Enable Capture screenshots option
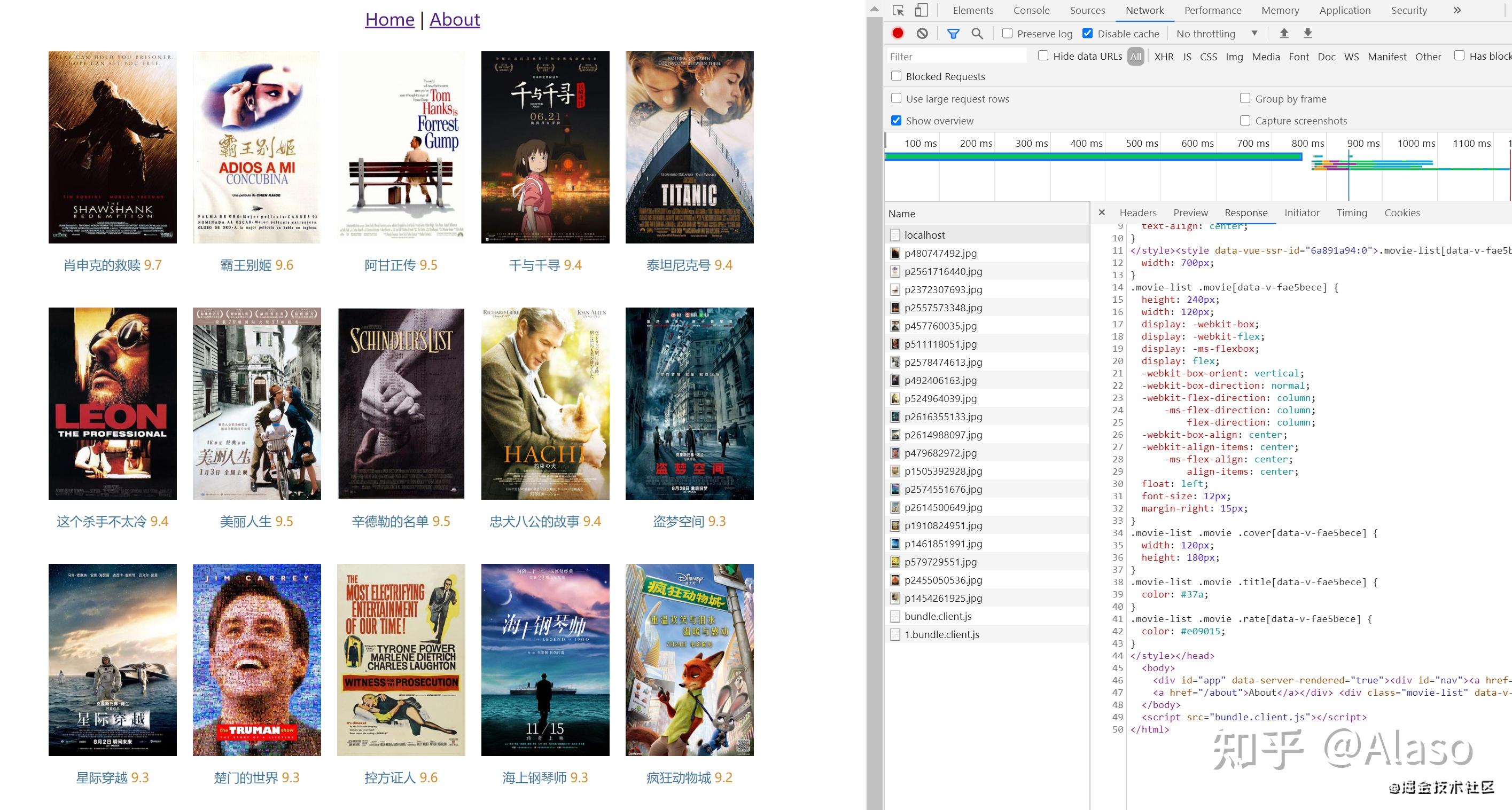 (1245, 120)
